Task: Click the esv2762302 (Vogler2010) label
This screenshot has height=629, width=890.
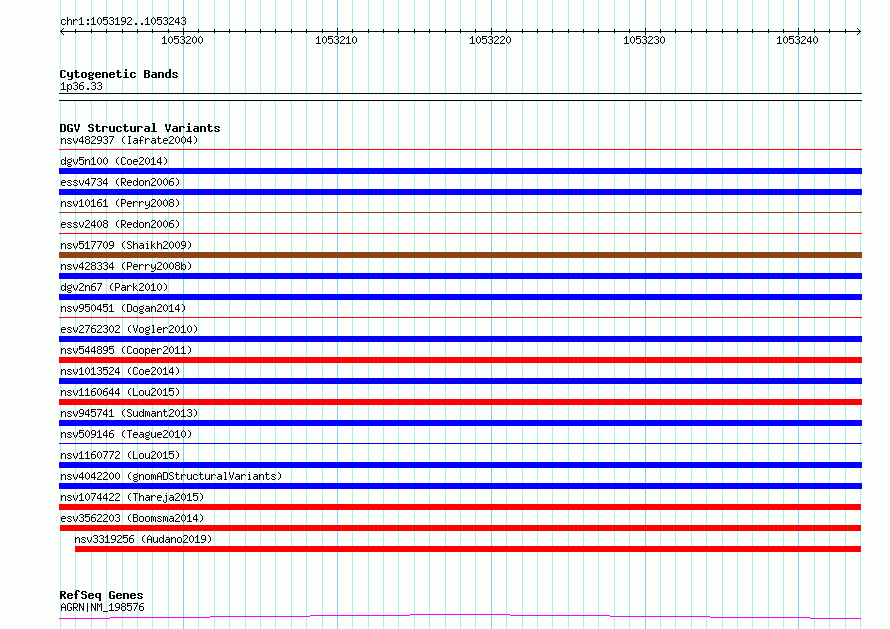Action: (129, 329)
